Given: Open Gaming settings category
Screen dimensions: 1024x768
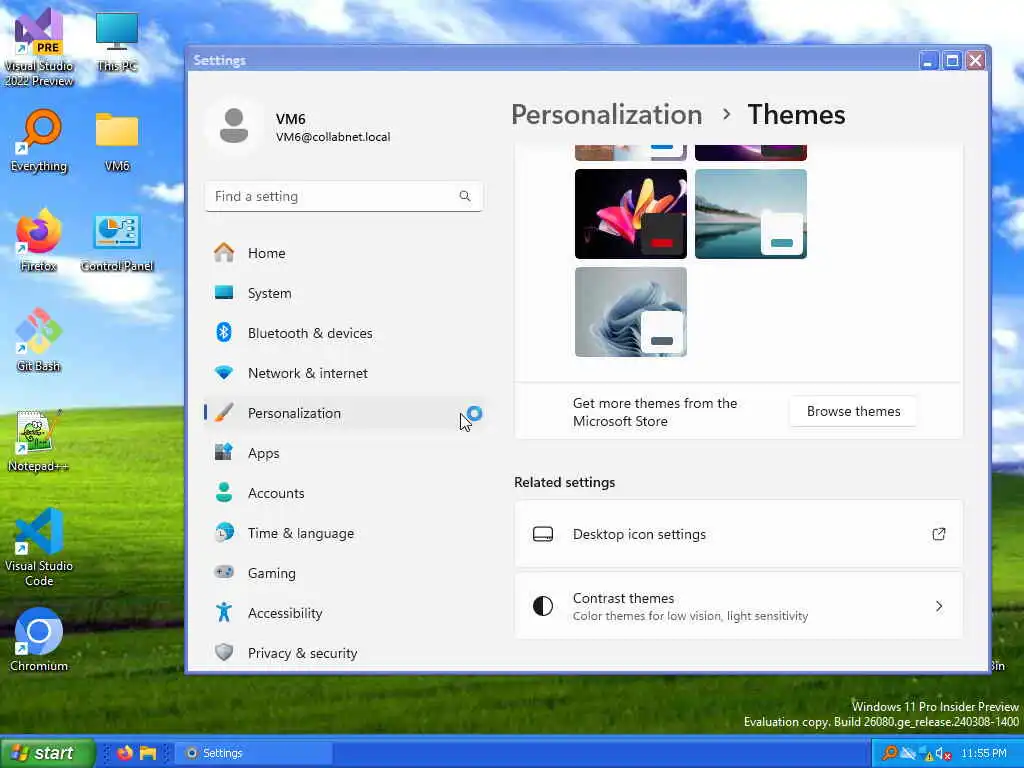Looking at the screenshot, I should [344, 573].
